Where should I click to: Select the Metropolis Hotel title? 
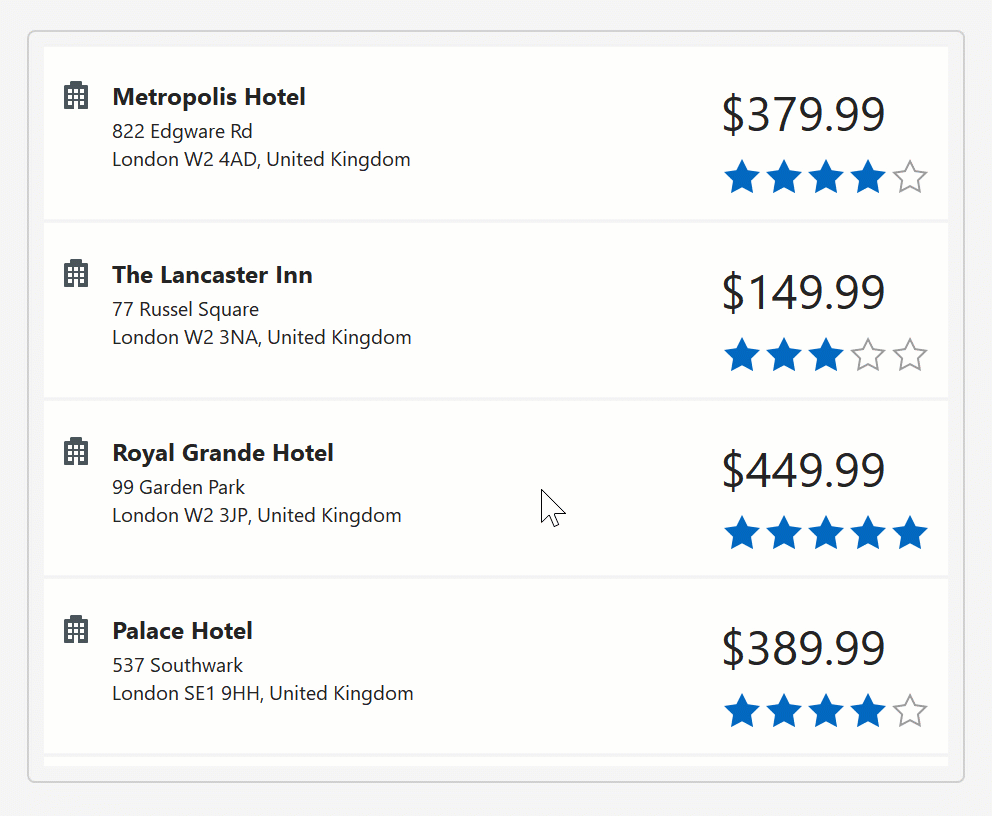[209, 97]
